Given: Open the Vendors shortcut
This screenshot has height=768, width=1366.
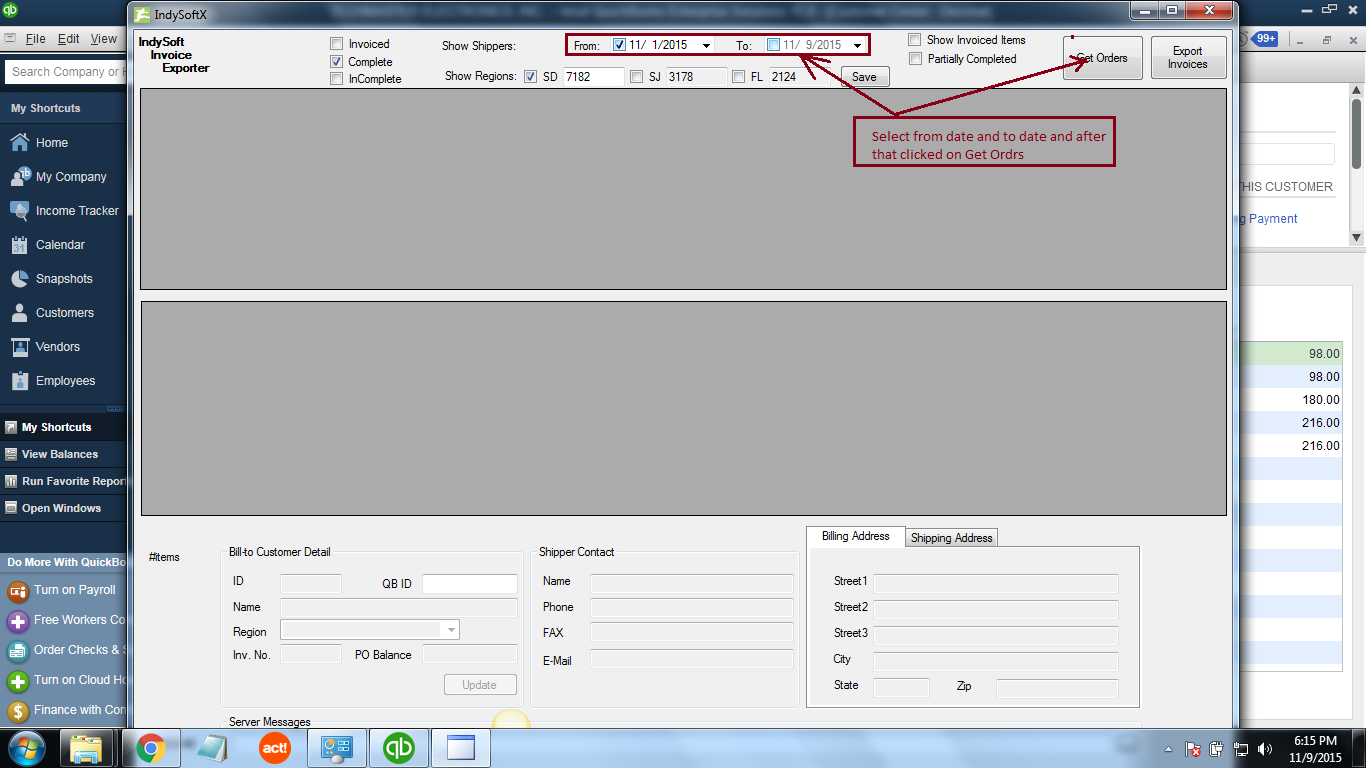Looking at the screenshot, I should (x=57, y=347).
